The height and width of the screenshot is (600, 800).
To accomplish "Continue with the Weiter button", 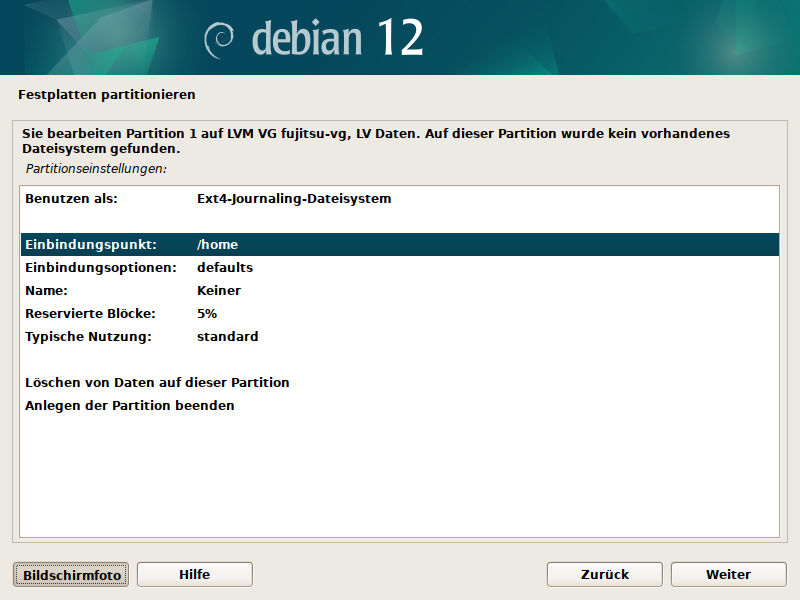I will pos(728,574).
